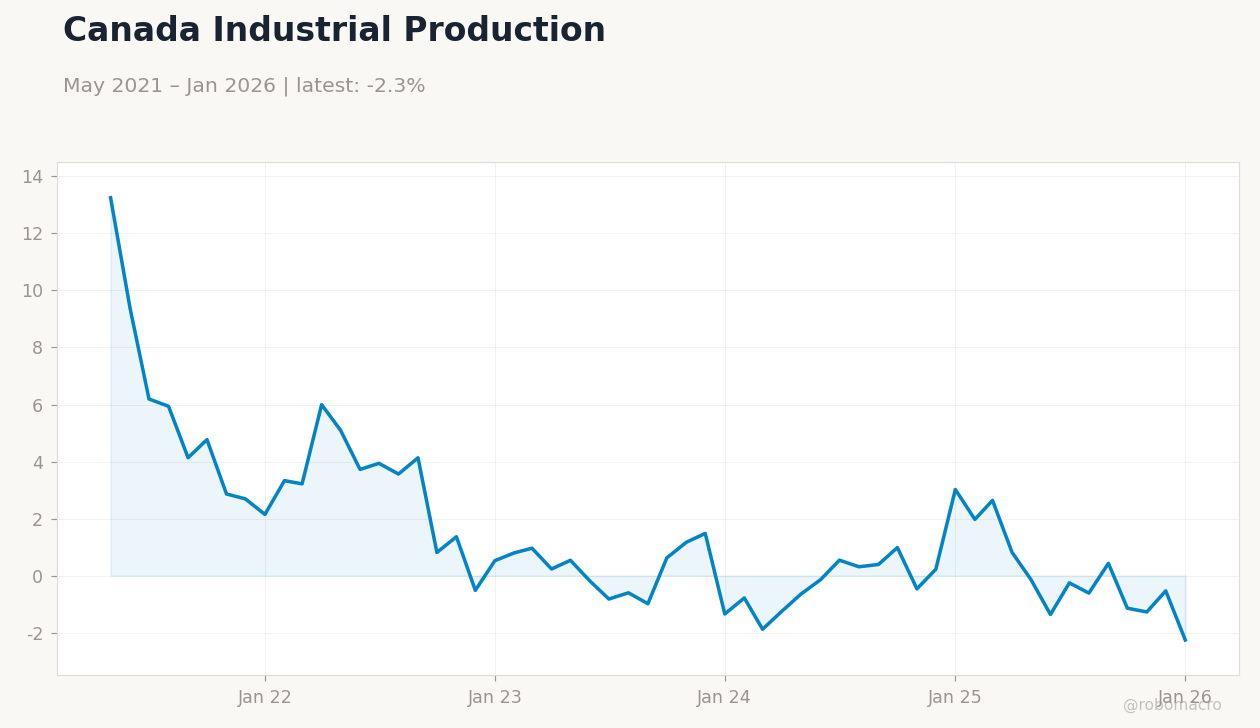Click the y-axis label 8
The height and width of the screenshot is (728, 1260).
(x=38, y=348)
